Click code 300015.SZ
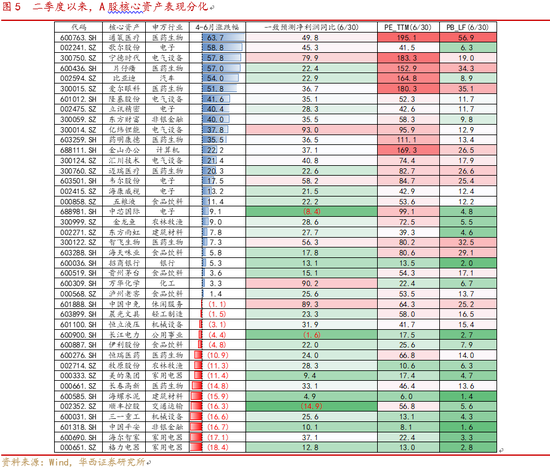Screen dimensions: 550x468 [78, 89]
